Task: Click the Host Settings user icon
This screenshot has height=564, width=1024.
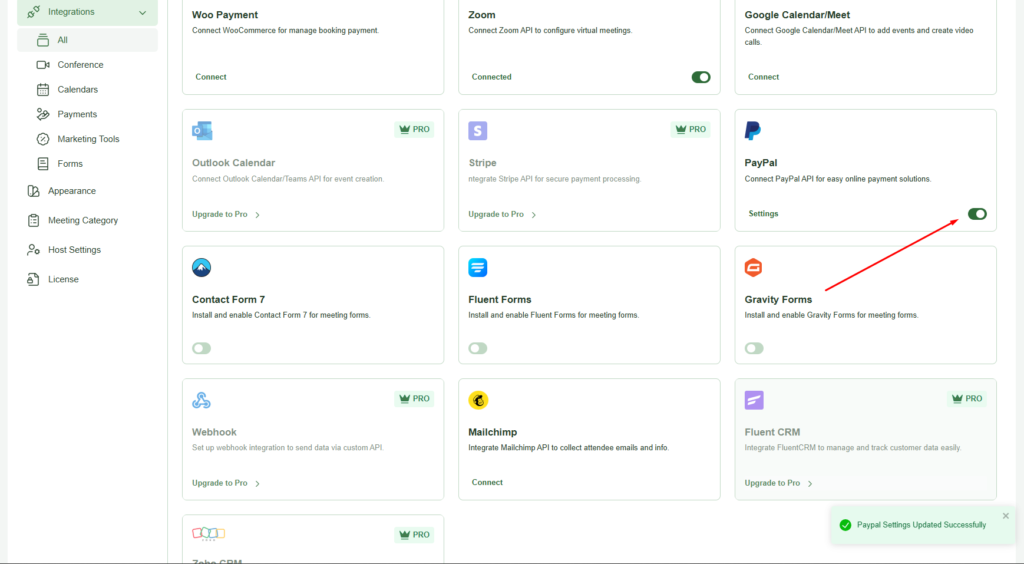Action: tap(33, 249)
